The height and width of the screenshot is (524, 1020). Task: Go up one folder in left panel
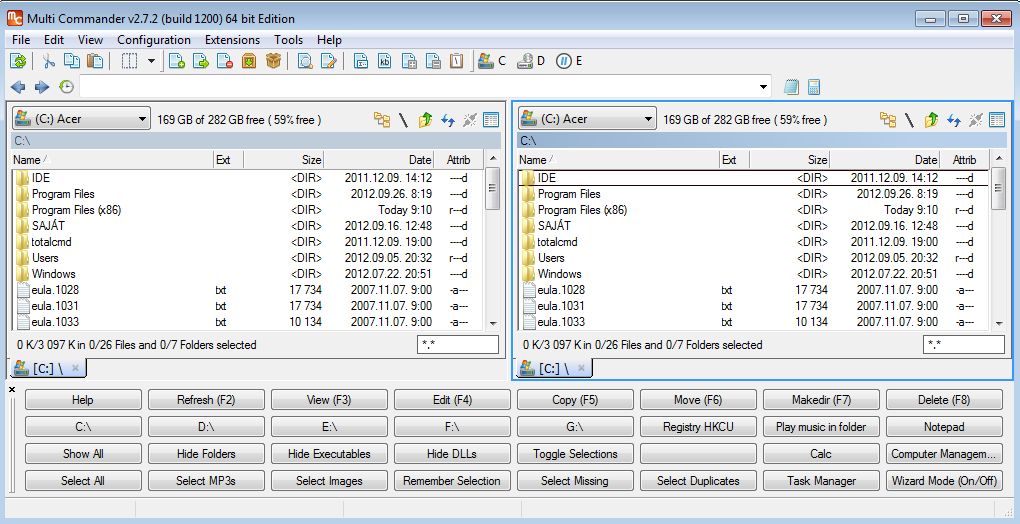tap(425, 120)
